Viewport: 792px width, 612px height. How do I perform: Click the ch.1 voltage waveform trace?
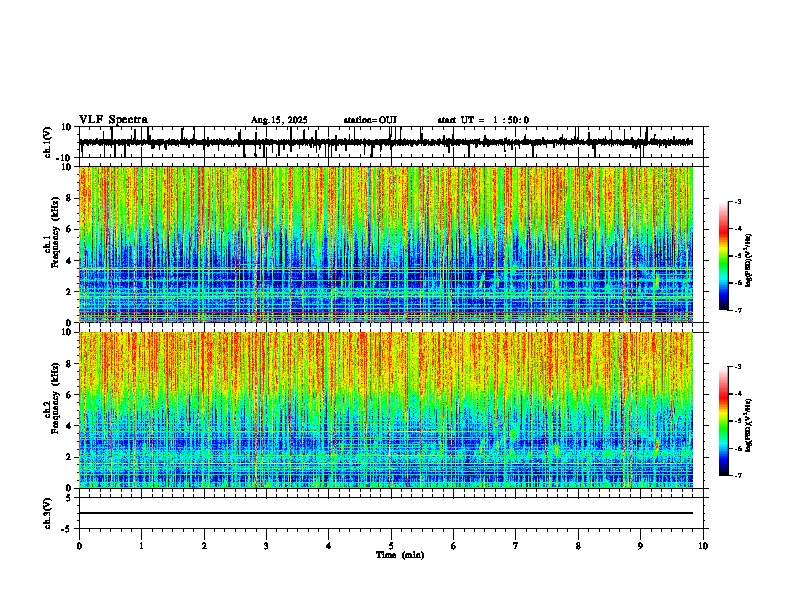[x=386, y=142]
